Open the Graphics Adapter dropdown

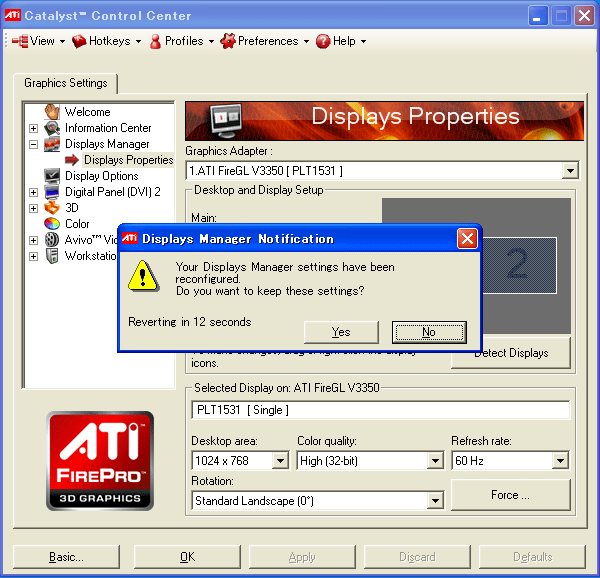point(570,171)
